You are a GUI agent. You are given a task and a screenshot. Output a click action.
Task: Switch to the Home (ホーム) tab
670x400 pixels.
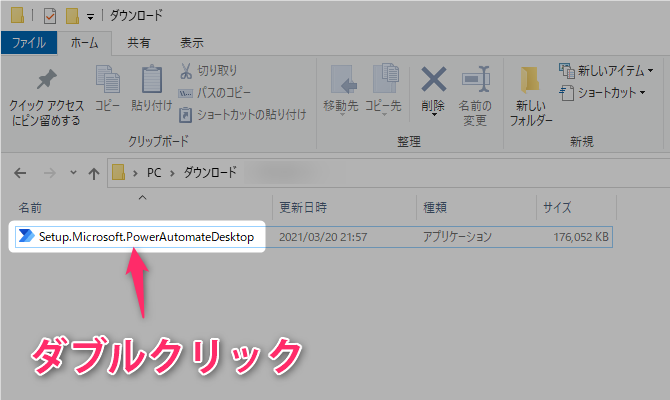click(84, 43)
